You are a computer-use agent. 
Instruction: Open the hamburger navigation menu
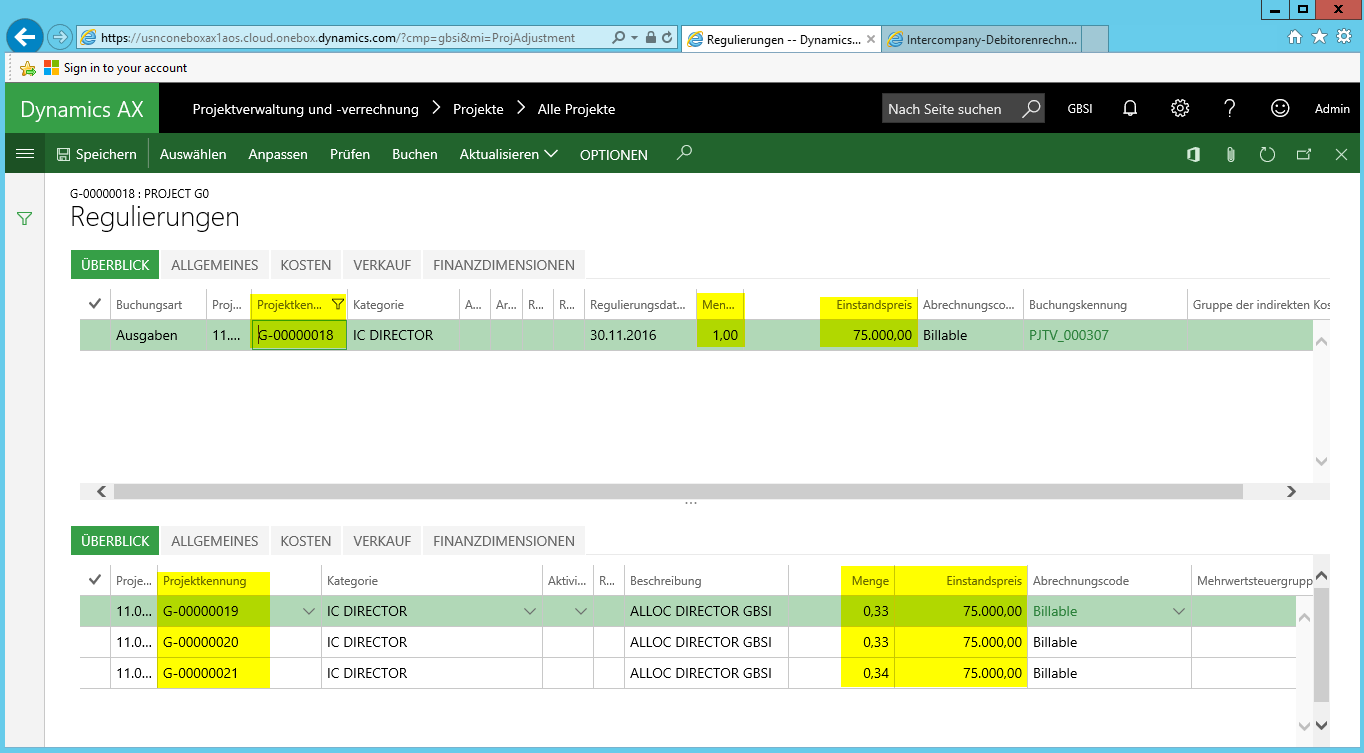click(x=25, y=154)
